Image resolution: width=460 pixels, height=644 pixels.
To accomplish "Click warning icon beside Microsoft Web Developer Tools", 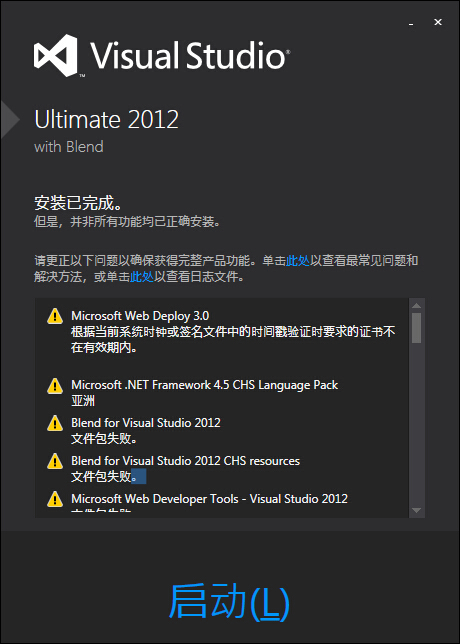I will (x=55, y=499).
